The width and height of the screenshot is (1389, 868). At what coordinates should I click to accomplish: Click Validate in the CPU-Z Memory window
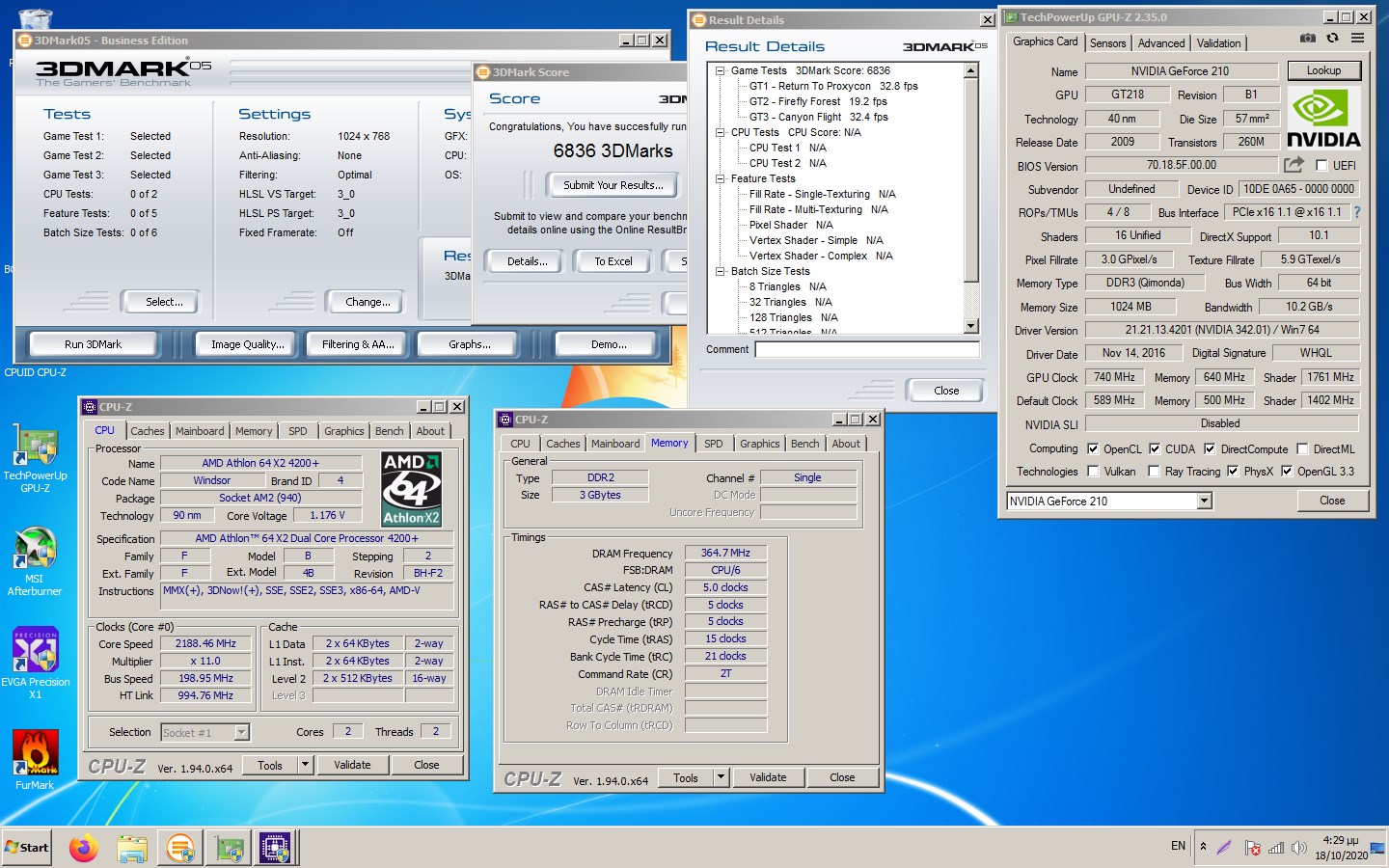[768, 777]
